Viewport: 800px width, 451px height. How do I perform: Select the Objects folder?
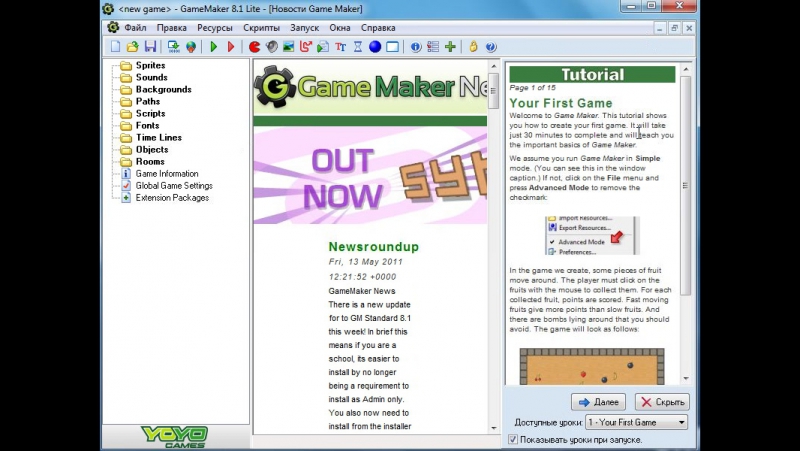(152, 149)
